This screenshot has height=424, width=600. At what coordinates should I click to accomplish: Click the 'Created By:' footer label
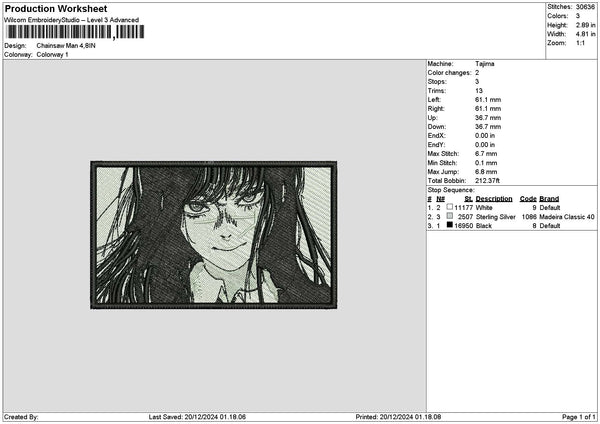click(21, 417)
